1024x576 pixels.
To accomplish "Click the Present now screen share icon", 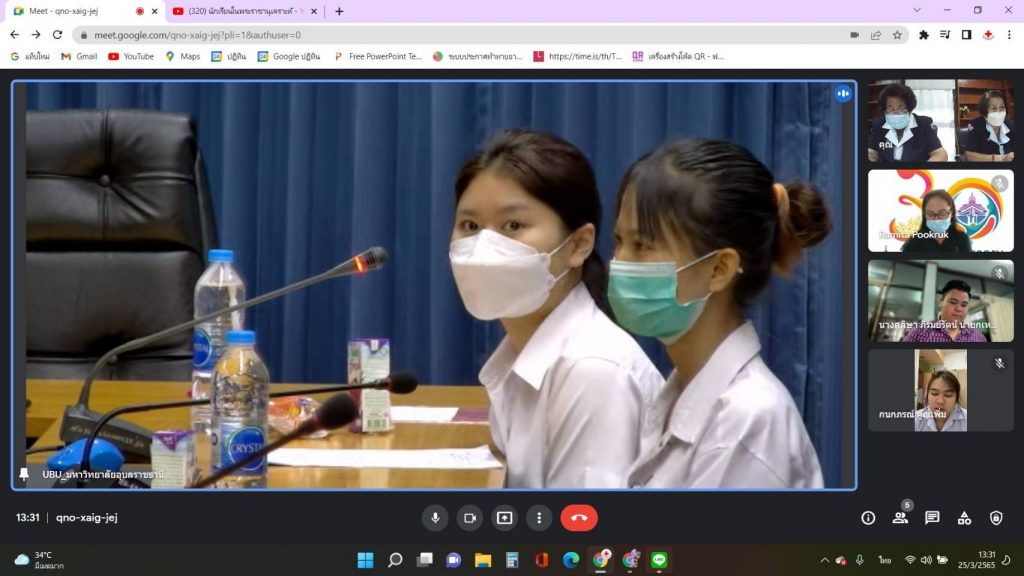I will click(x=504, y=518).
